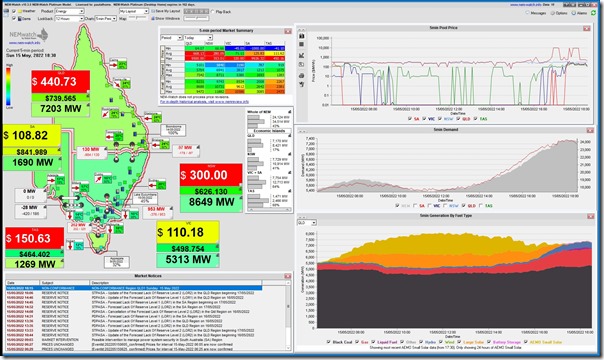The width and height of the screenshot is (604, 360).
Task: Click the table view icon in price chart toolbar
Action: coord(302,45)
